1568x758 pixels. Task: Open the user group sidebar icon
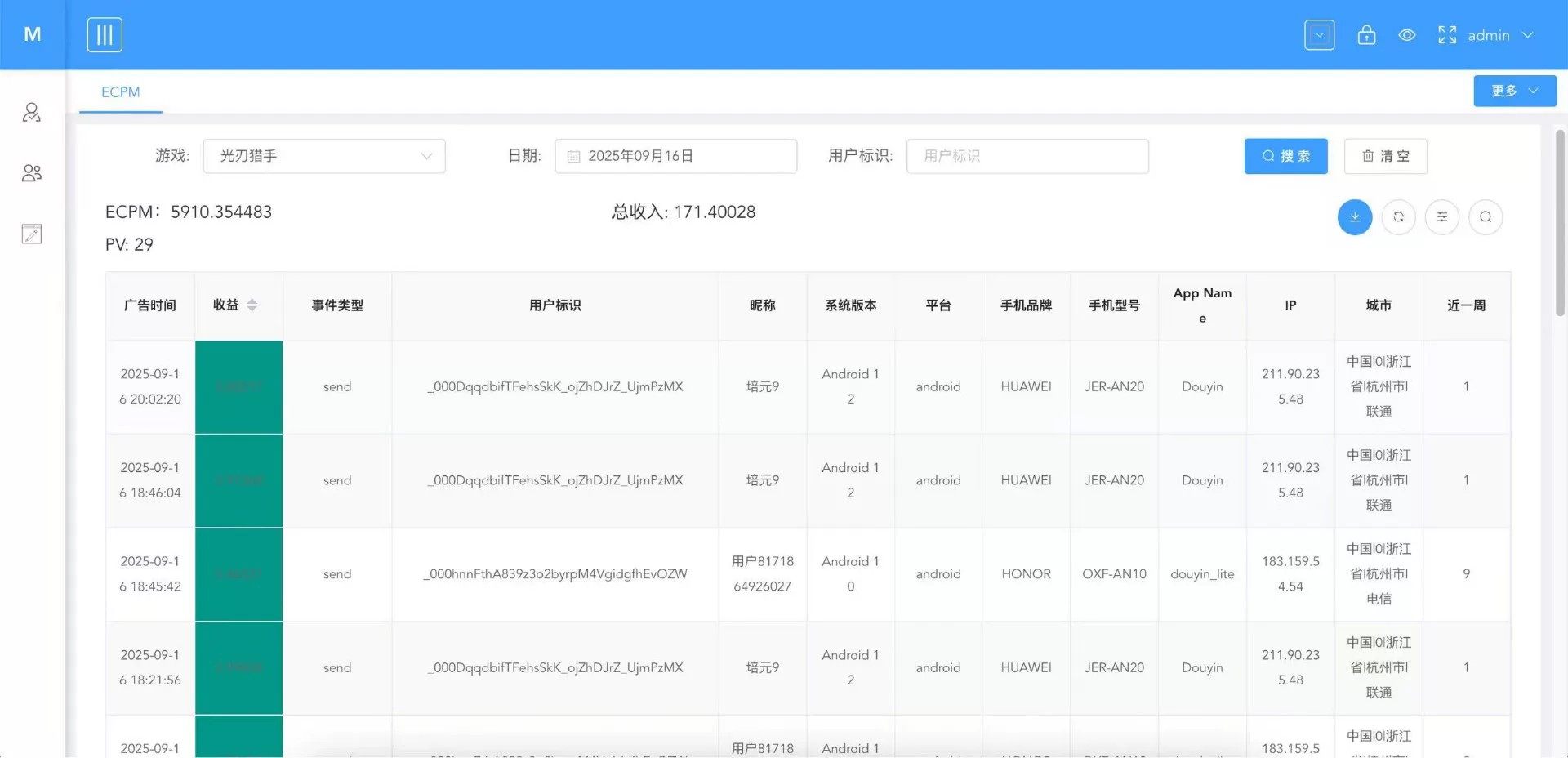[x=32, y=173]
